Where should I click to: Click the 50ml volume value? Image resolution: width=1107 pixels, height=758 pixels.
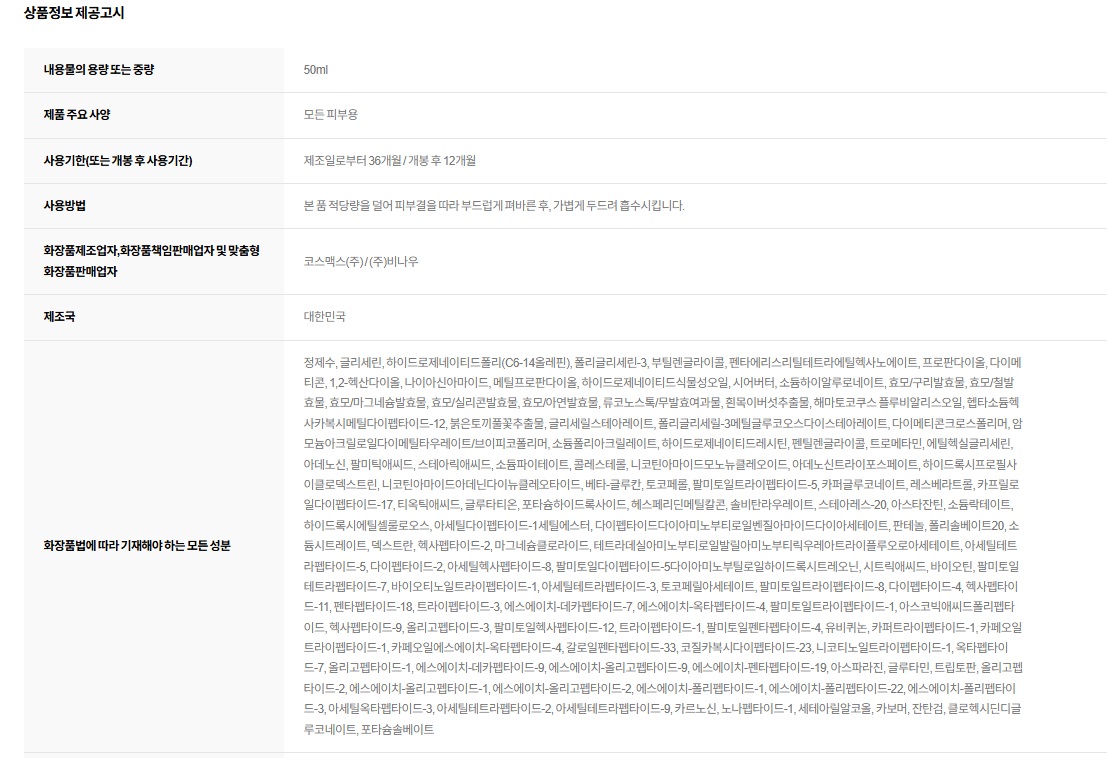(x=316, y=69)
